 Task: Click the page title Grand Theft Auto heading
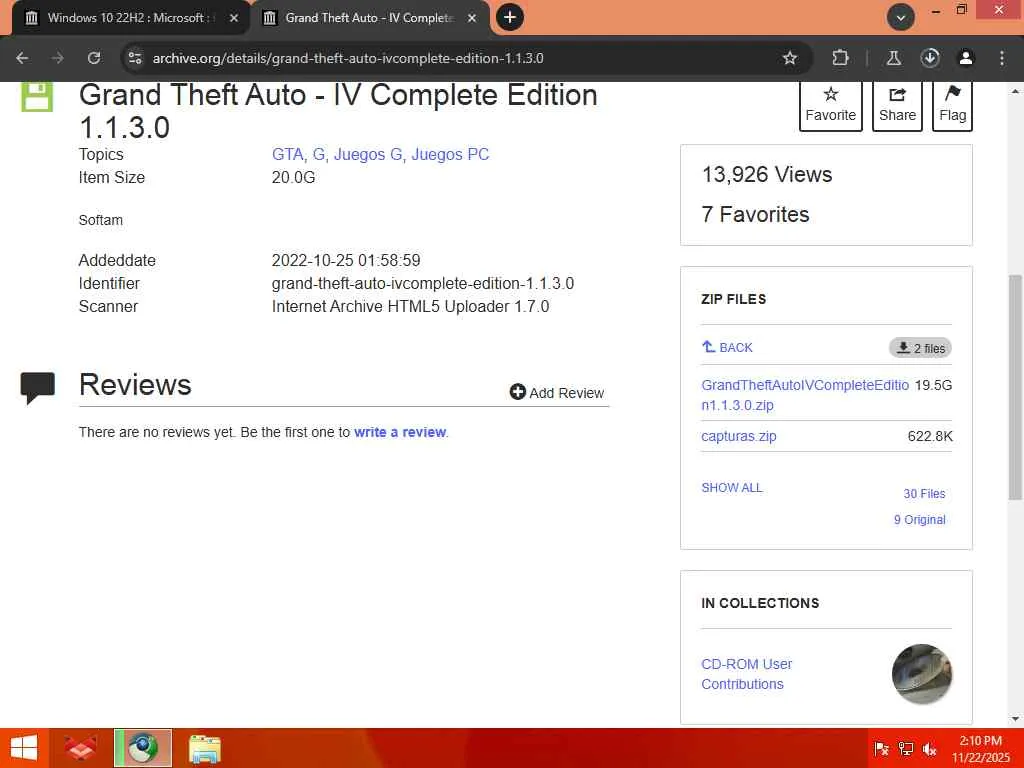pyautogui.click(x=338, y=111)
